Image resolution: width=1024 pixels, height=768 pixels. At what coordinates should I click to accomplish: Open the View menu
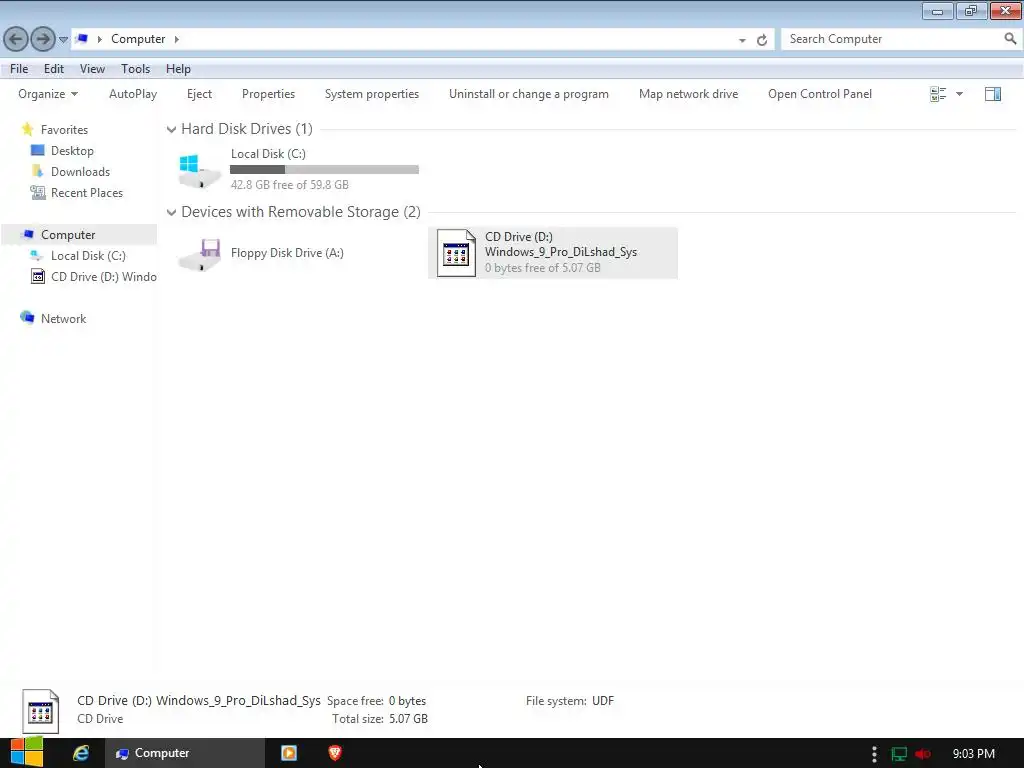(92, 69)
